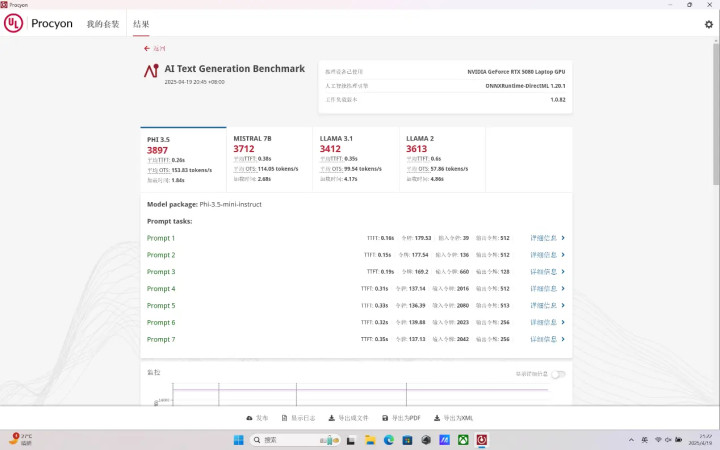Click the volume tray icon
720x450 pixels.
[668, 440]
